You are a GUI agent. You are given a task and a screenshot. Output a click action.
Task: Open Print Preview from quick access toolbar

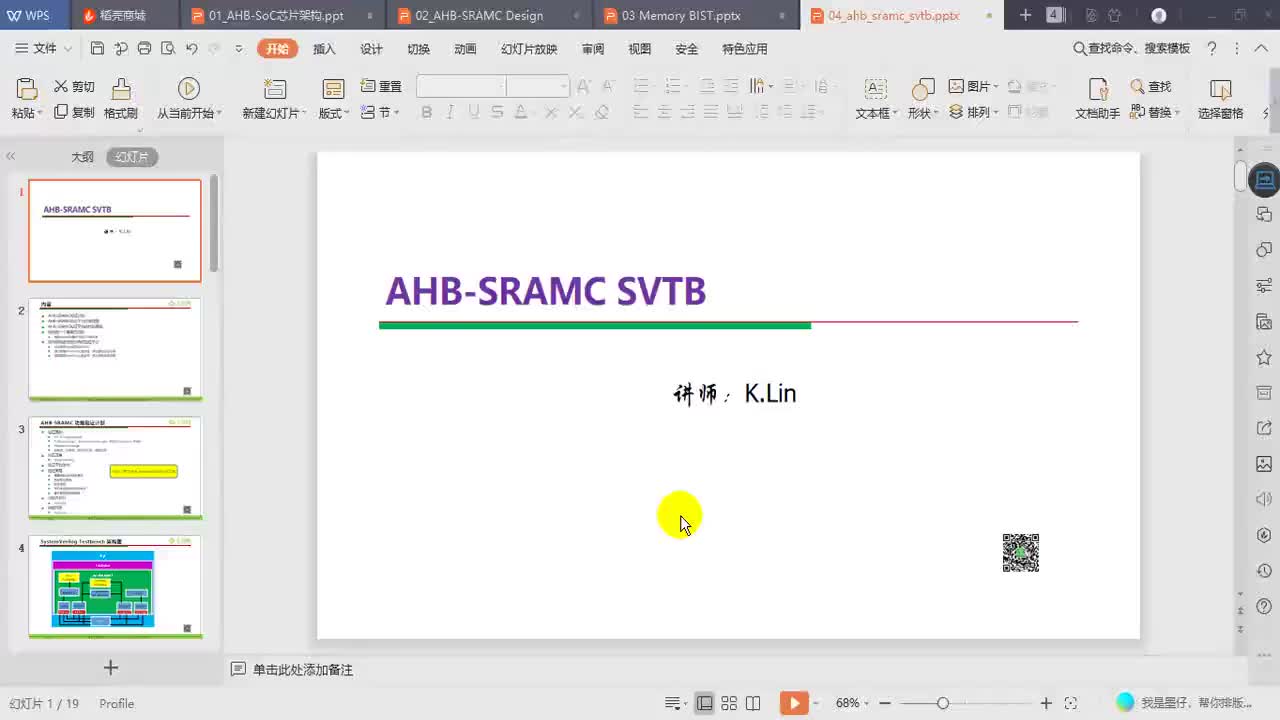point(167,49)
